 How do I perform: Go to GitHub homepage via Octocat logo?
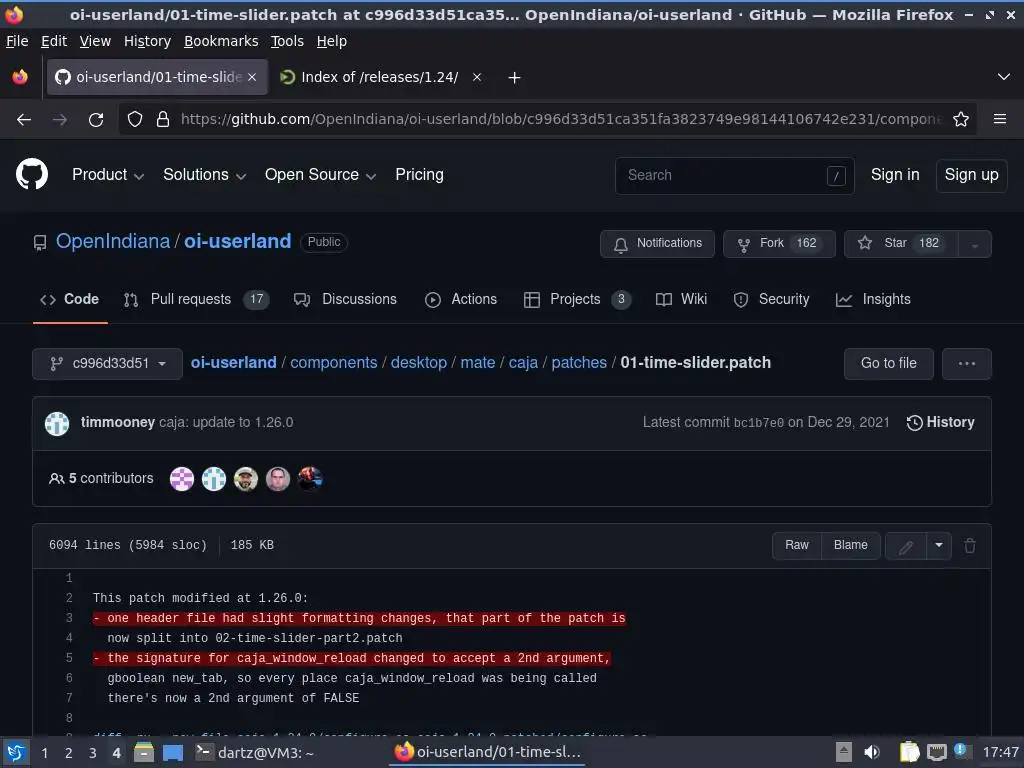(32, 174)
